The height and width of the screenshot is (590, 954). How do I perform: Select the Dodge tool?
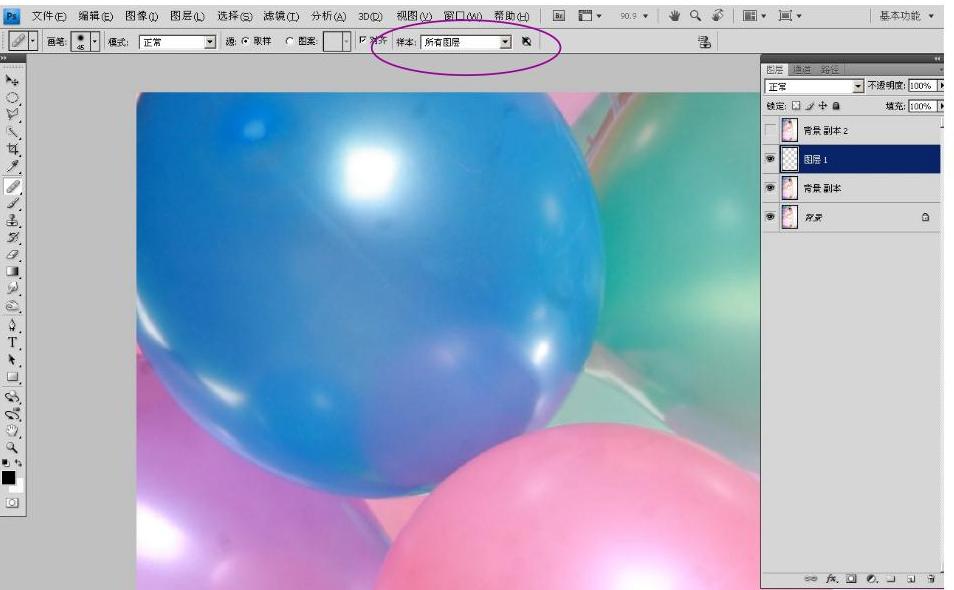point(12,307)
